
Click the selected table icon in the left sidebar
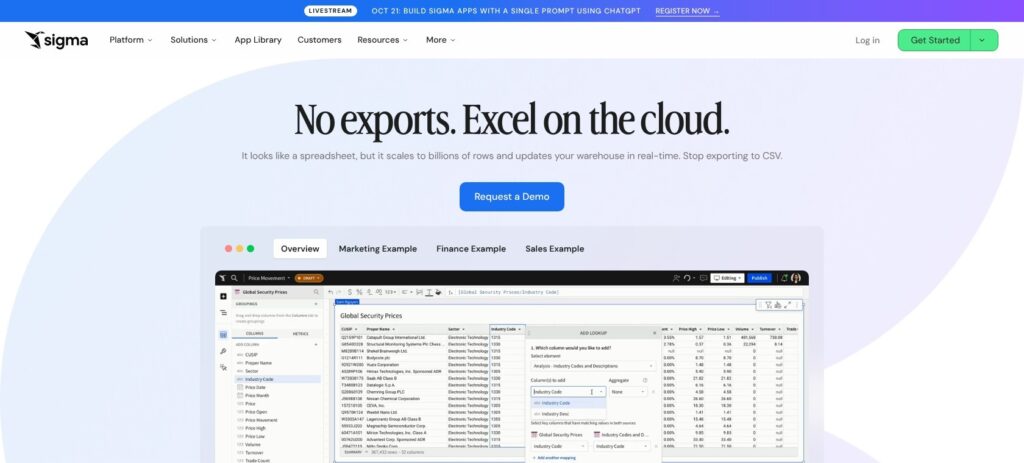tap(223, 334)
